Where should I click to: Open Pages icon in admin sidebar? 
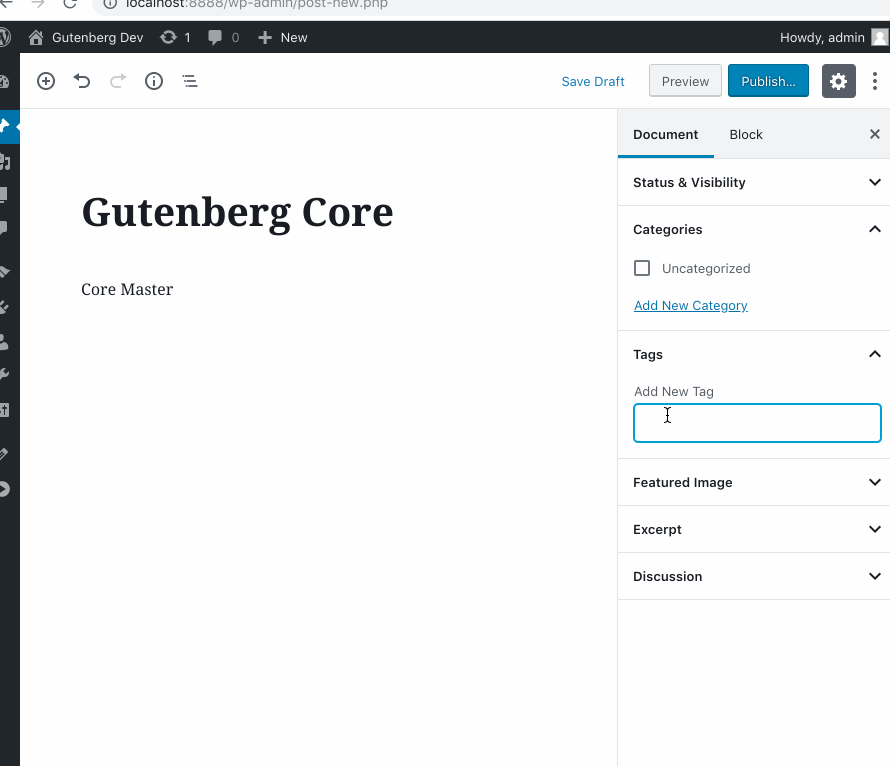point(4,195)
